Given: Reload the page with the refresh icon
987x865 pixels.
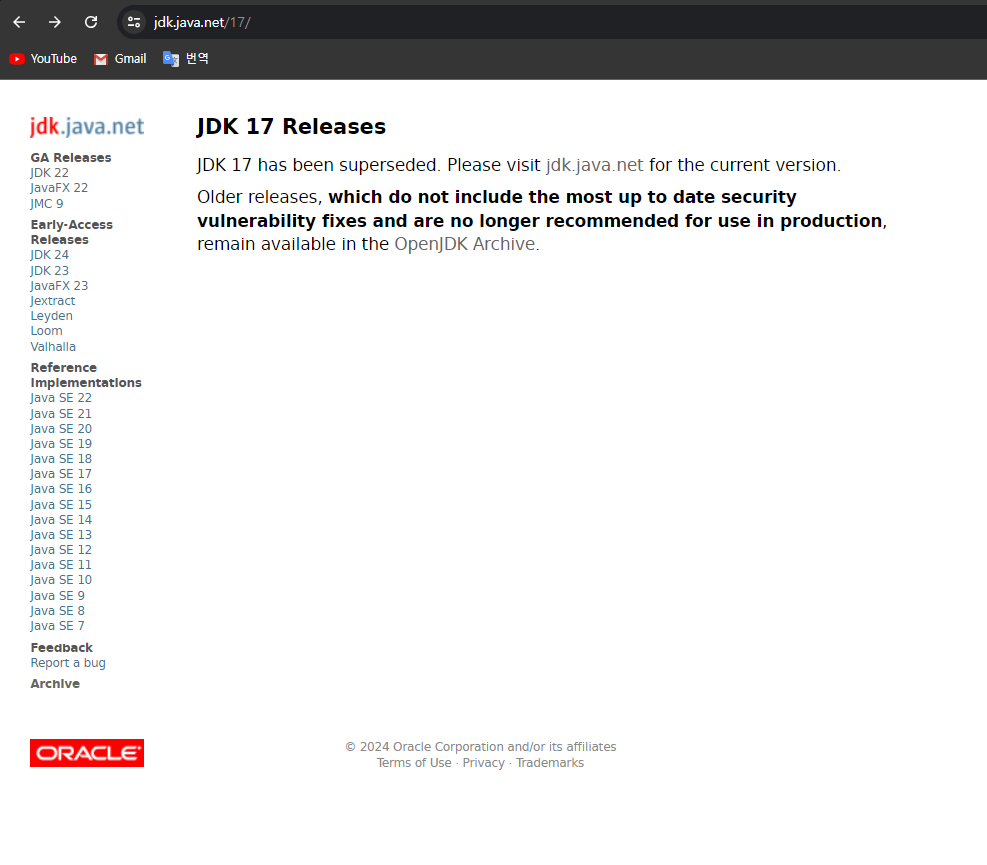Looking at the screenshot, I should coord(91,22).
